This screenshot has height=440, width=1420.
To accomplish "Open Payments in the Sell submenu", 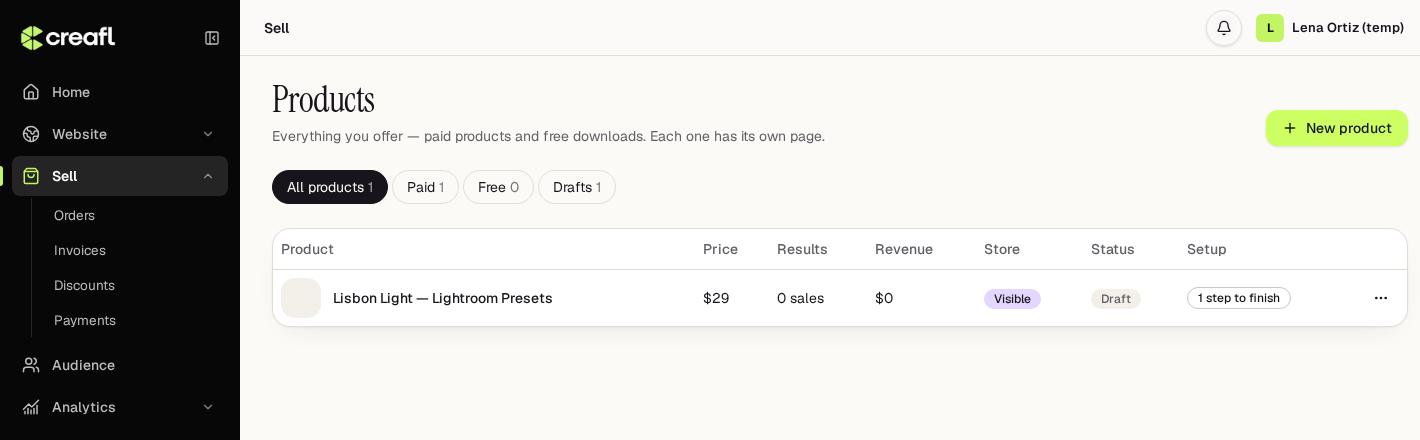I will click(x=85, y=320).
